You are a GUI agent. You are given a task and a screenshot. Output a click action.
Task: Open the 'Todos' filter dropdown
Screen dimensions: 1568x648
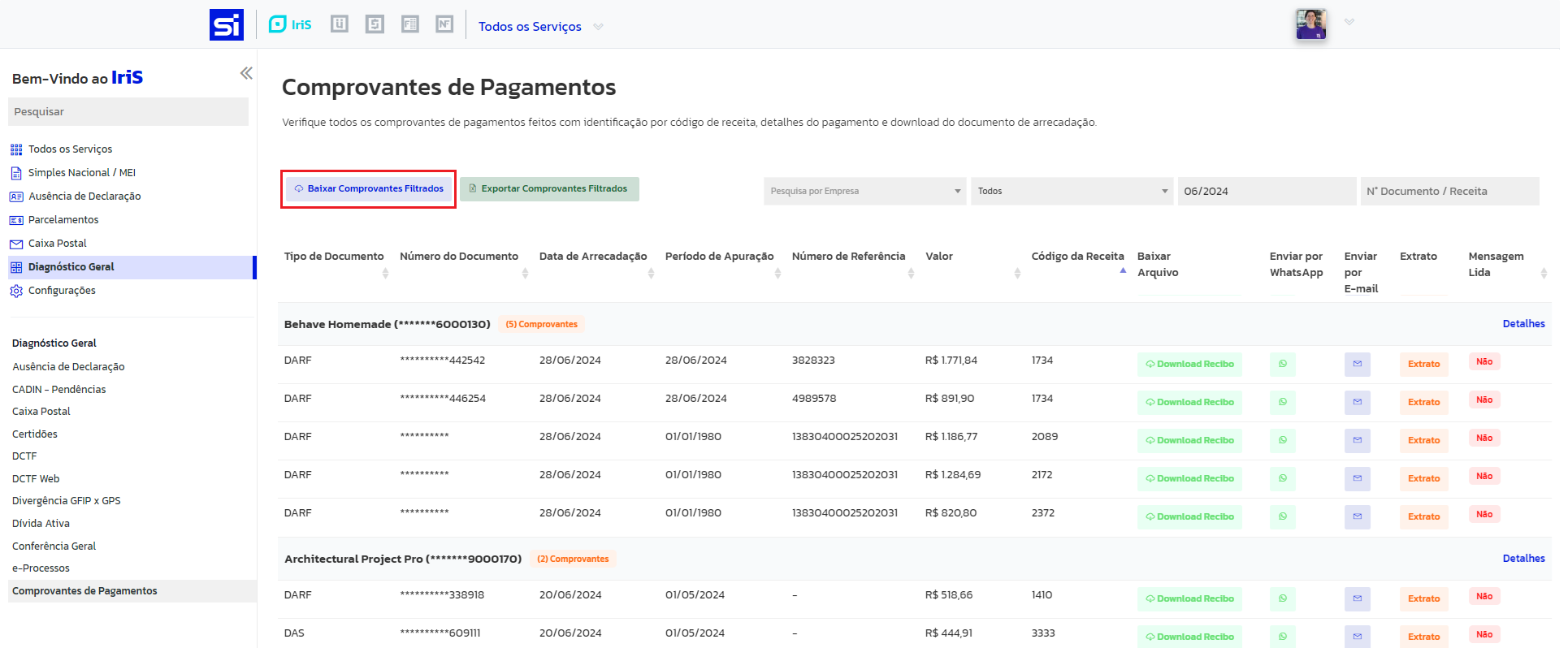(1072, 192)
